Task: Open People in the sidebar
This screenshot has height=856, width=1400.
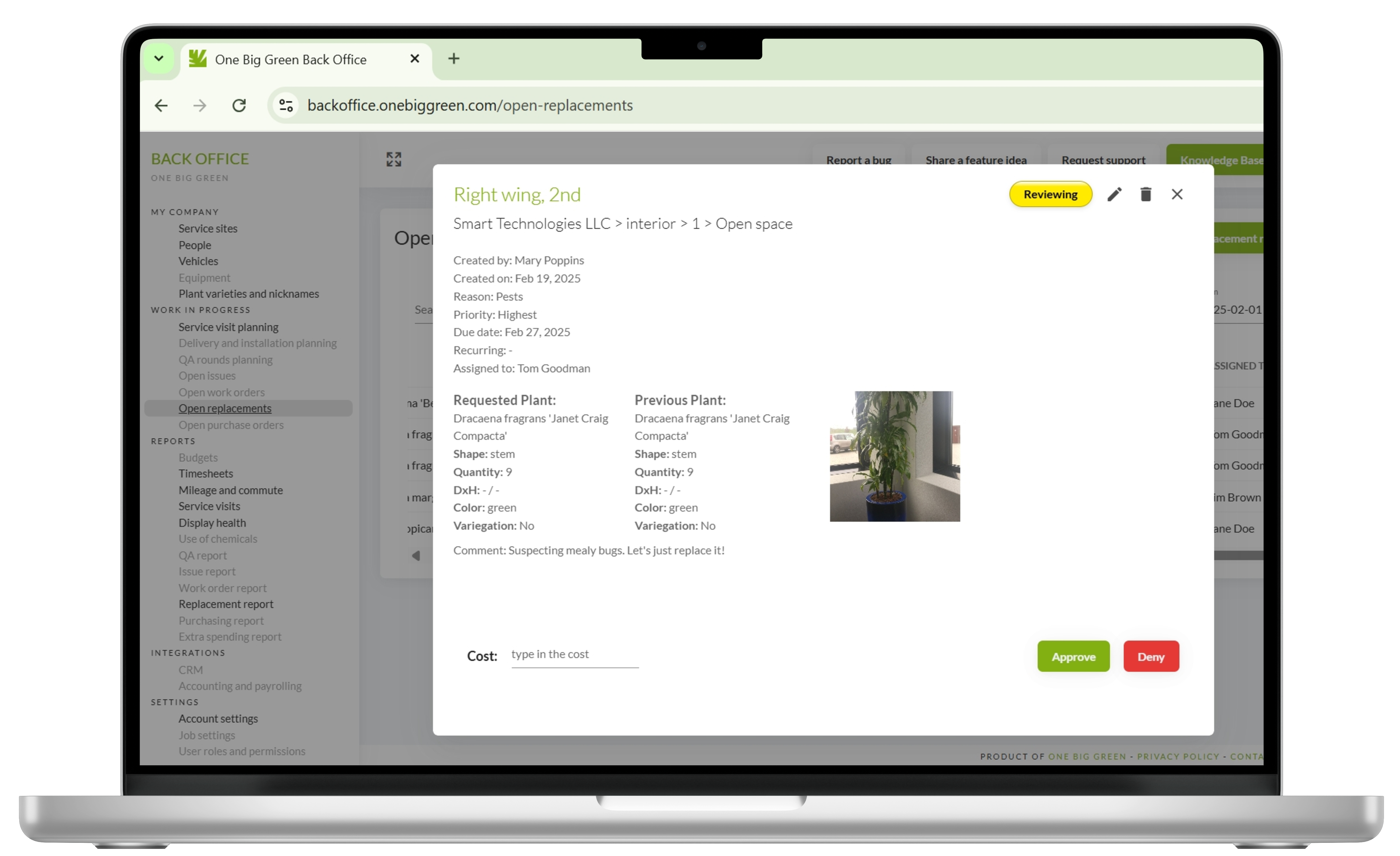Action: 195,245
